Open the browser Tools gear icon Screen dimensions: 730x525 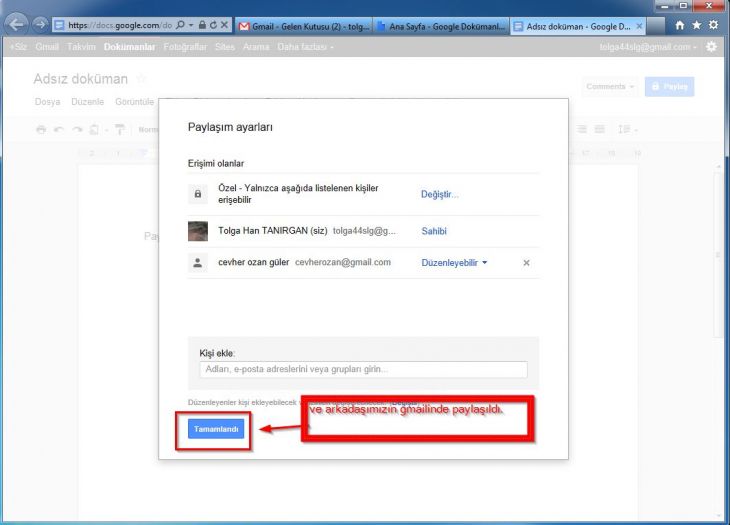(713, 25)
